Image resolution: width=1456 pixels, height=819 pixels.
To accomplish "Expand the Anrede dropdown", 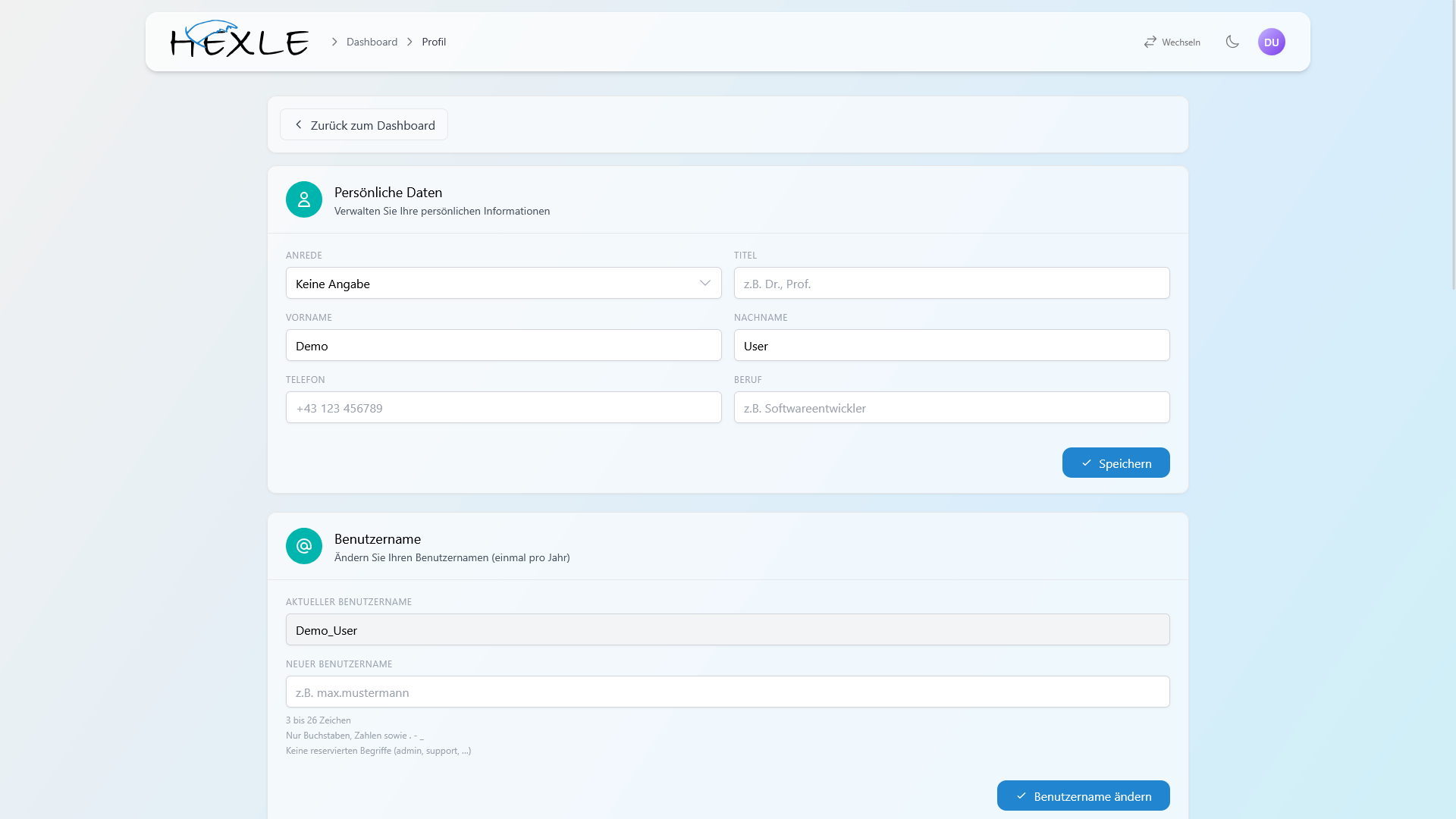I will pos(504,283).
